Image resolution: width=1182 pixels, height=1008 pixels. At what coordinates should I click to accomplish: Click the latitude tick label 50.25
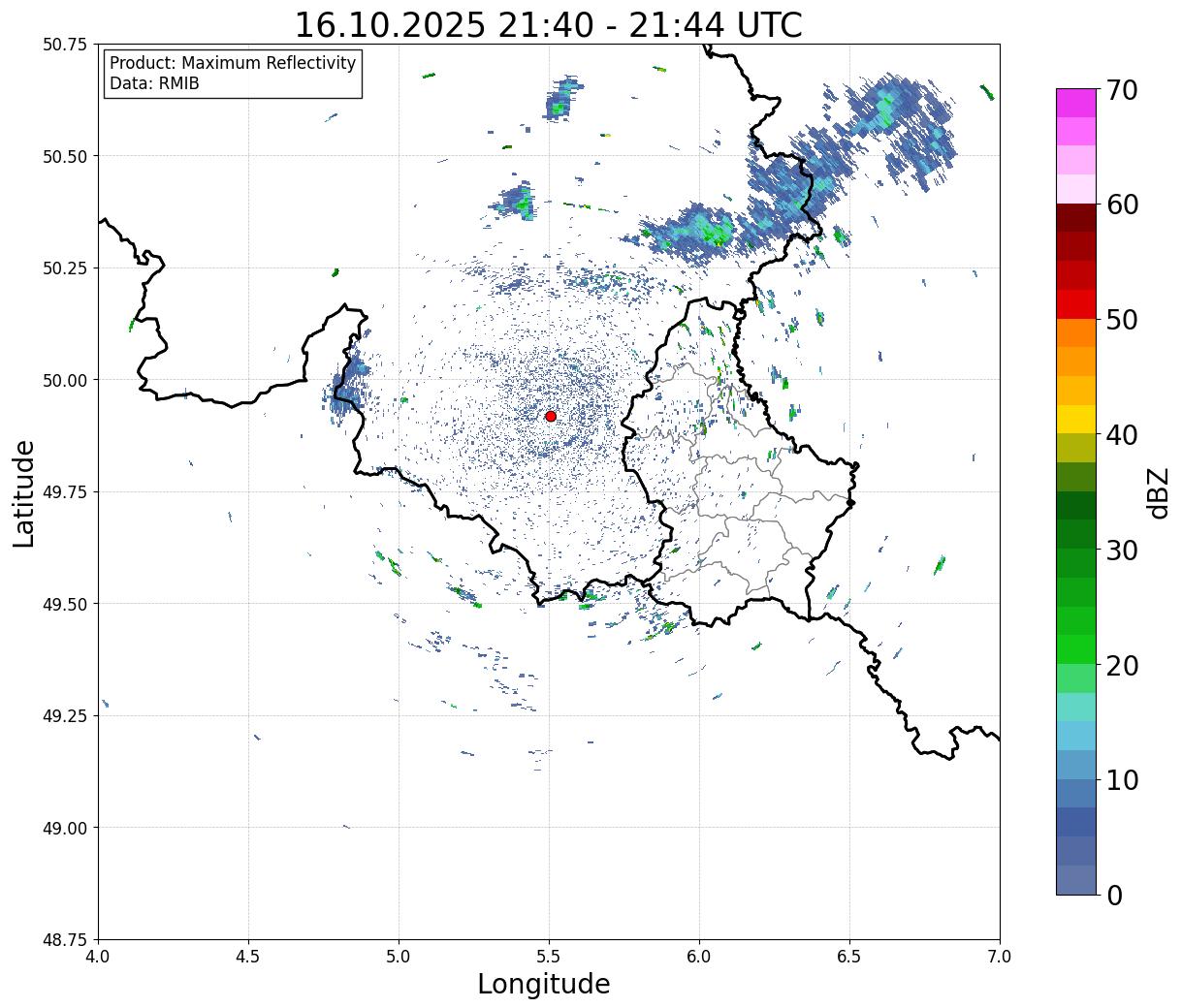coord(65,268)
